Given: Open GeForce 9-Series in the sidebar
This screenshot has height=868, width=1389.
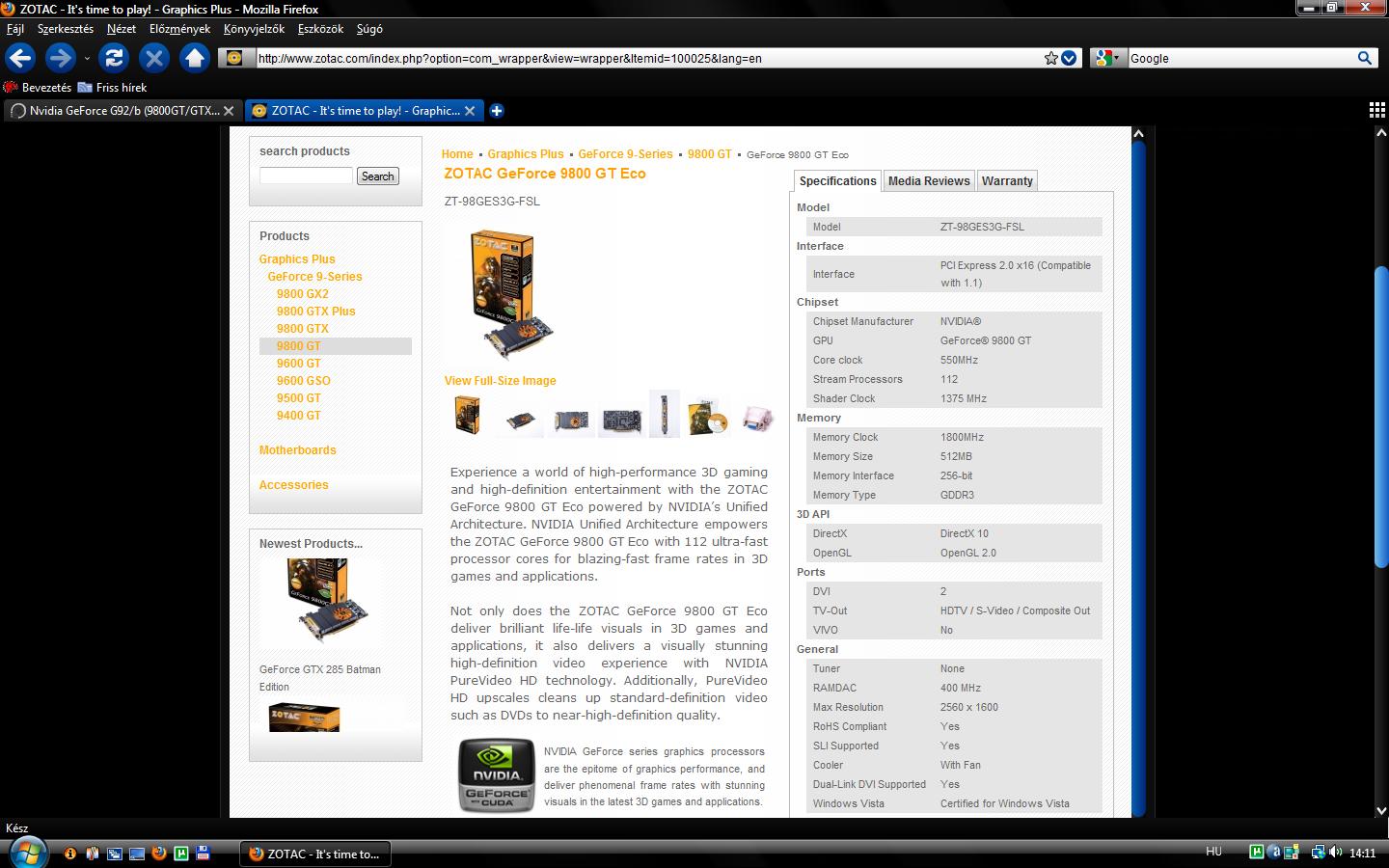Looking at the screenshot, I should click(315, 277).
